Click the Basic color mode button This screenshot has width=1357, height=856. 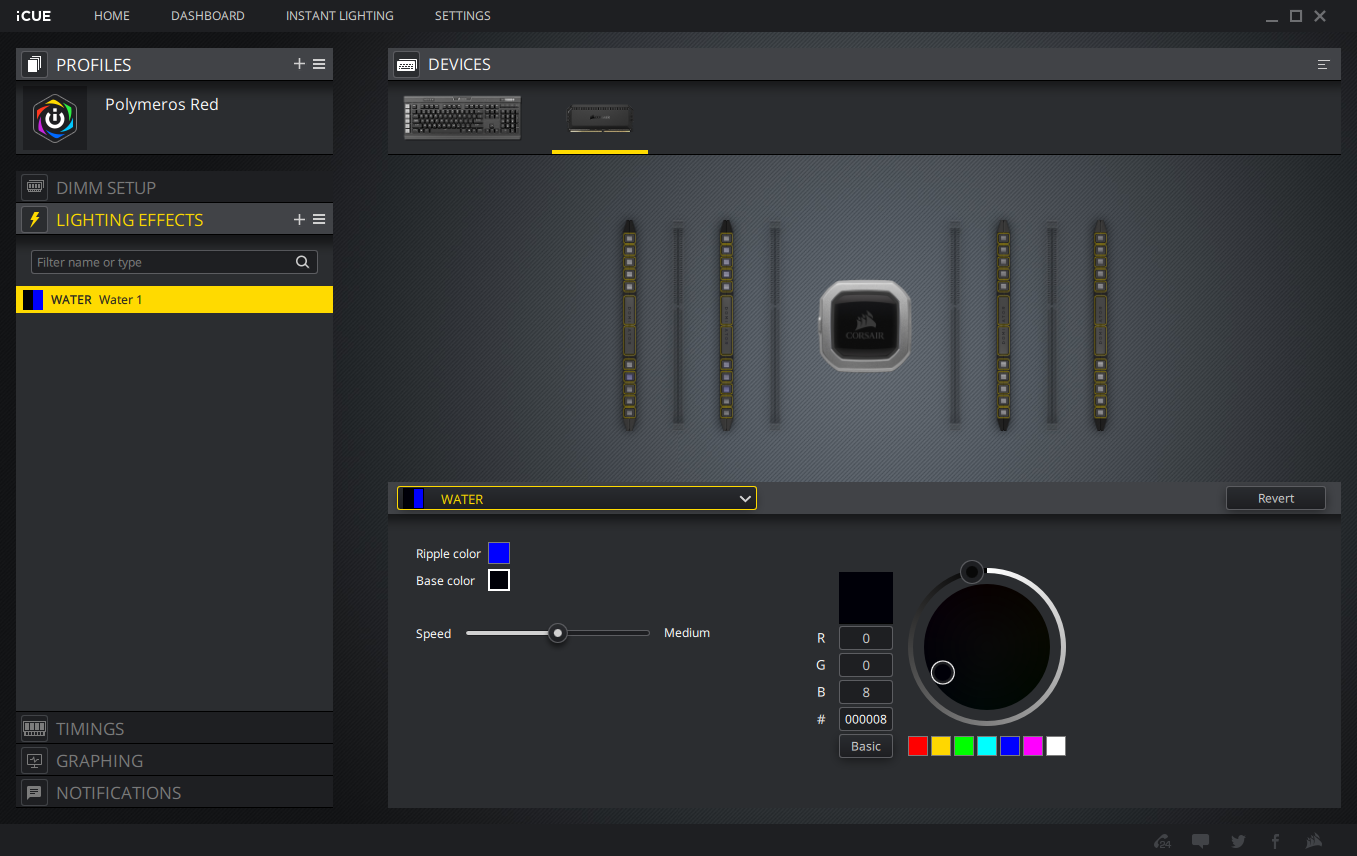865,746
